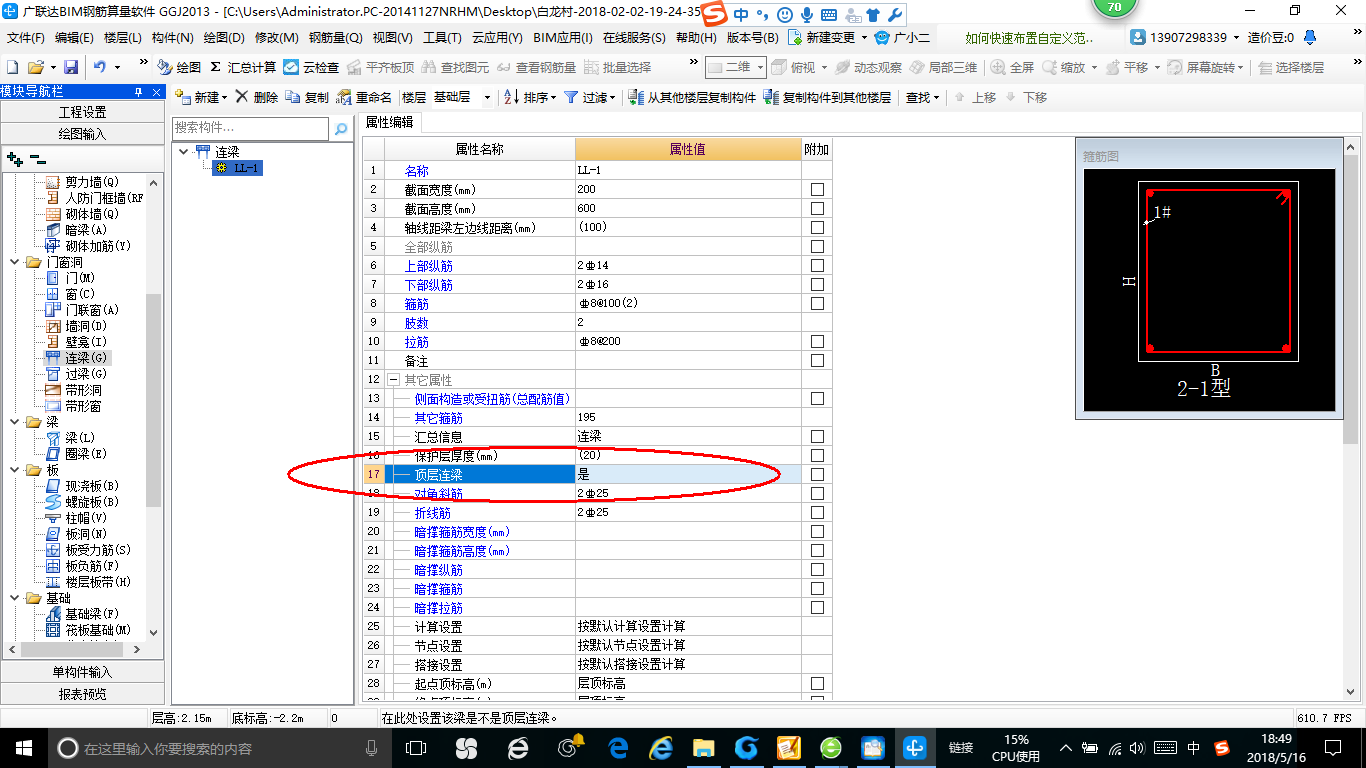
Task: Click 从其他楼层复制构件 button
Action: pos(692,97)
